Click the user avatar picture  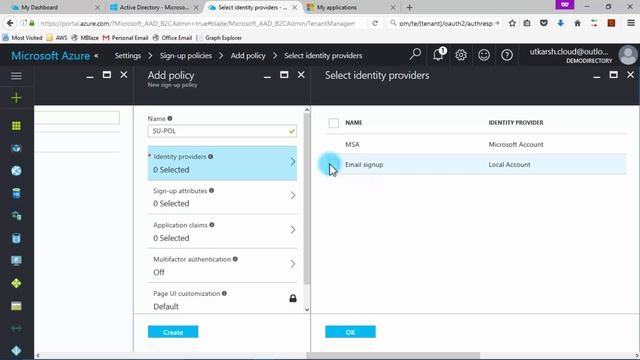point(628,55)
